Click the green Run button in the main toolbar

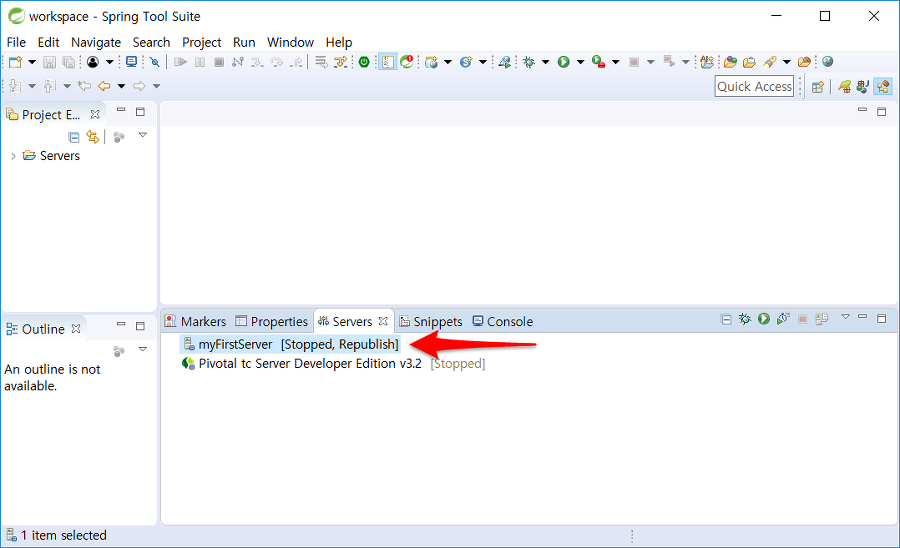pyautogui.click(x=564, y=62)
